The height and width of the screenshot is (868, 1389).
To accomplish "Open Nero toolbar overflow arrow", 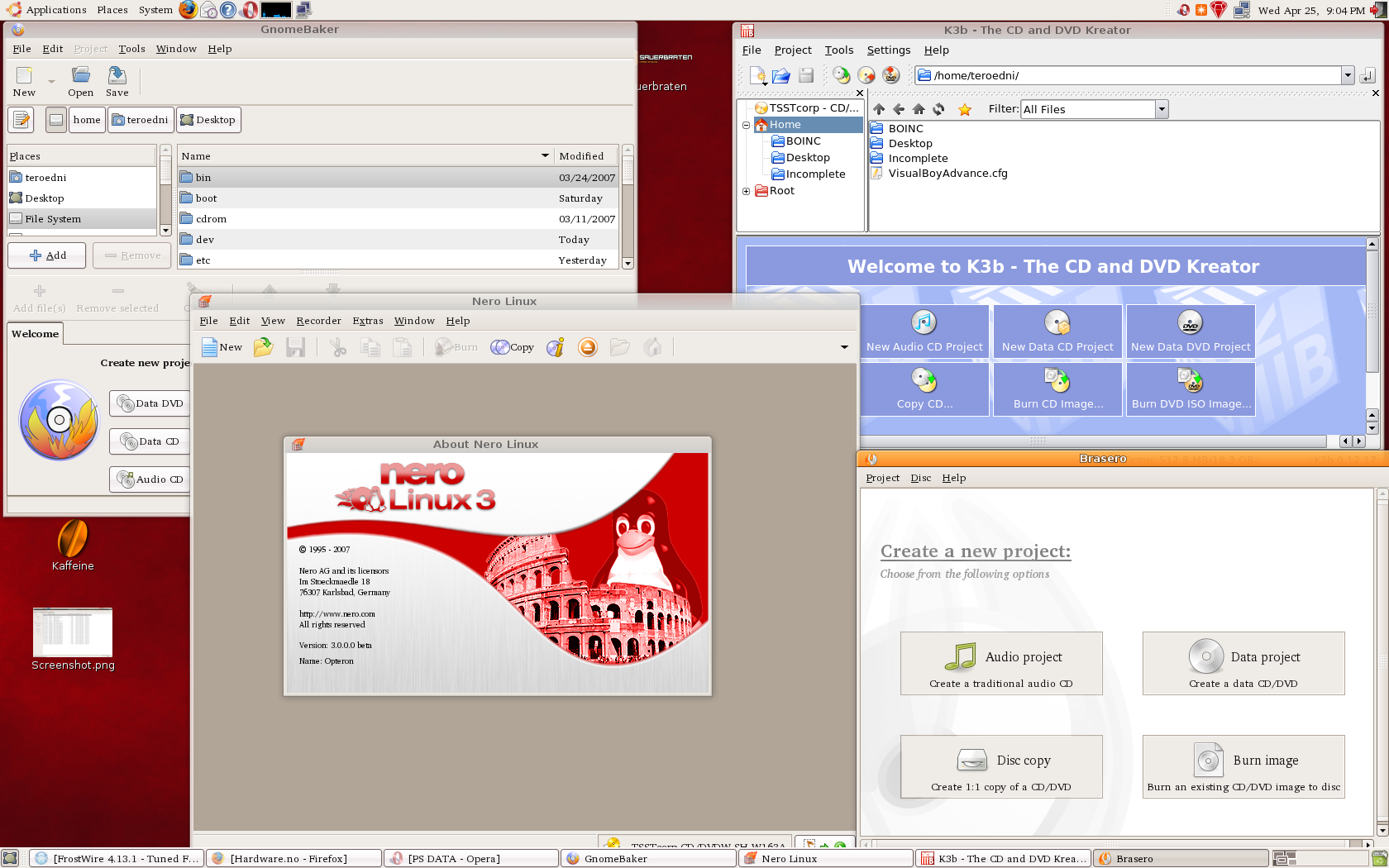I will [844, 347].
